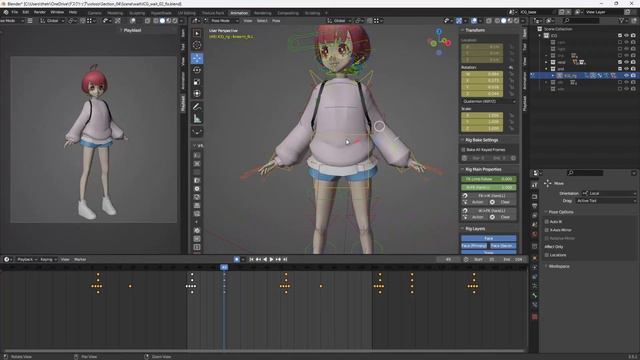
Task: Open the Render properties tab icon
Action: (x=535, y=197)
